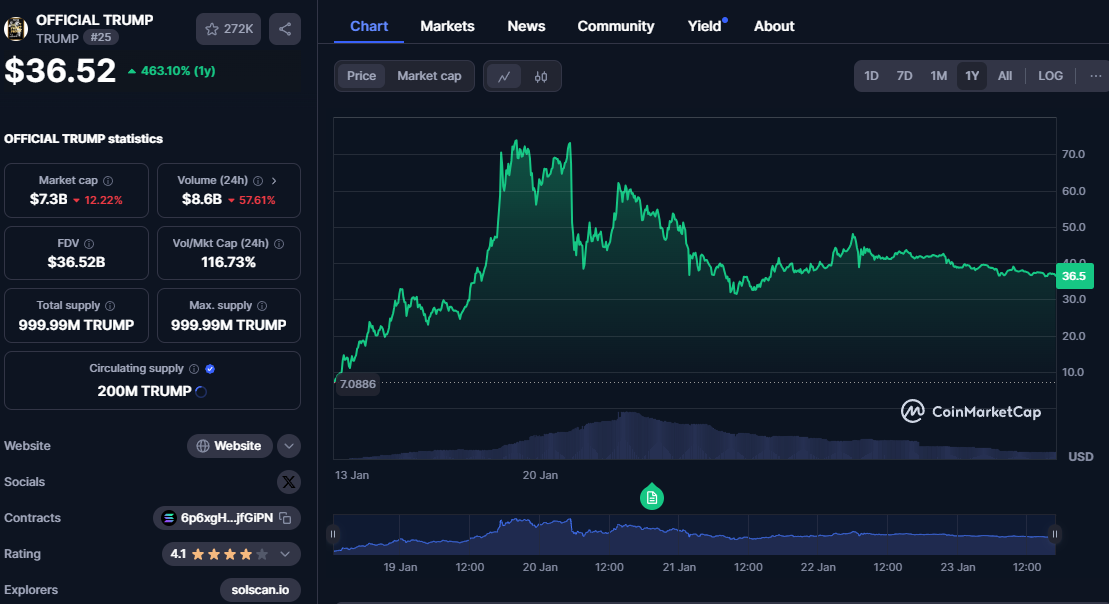
Task: Open the Volume (24h) details arrow
Action: pyautogui.click(x=274, y=181)
